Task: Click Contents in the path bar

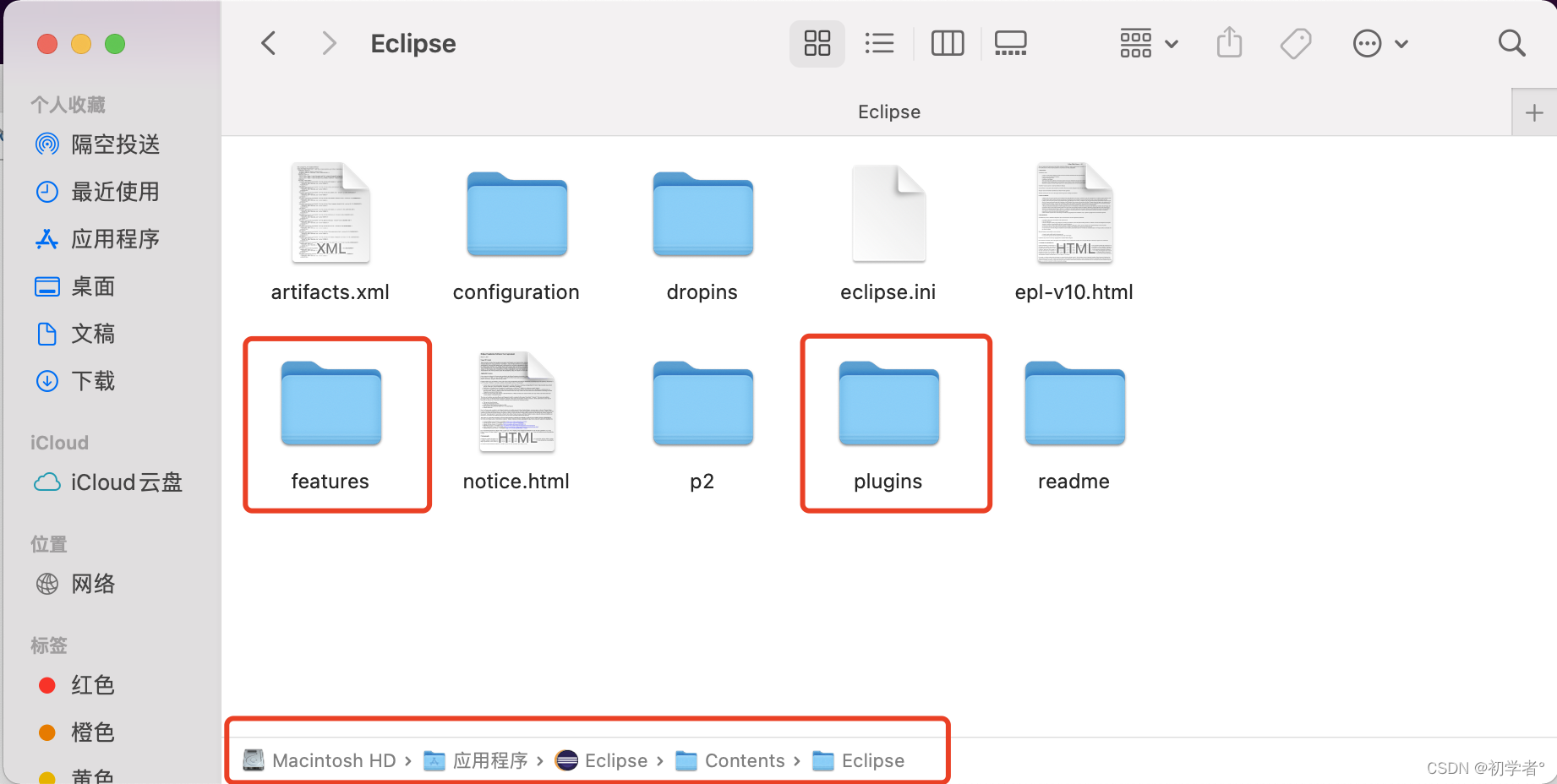Action: (731, 760)
